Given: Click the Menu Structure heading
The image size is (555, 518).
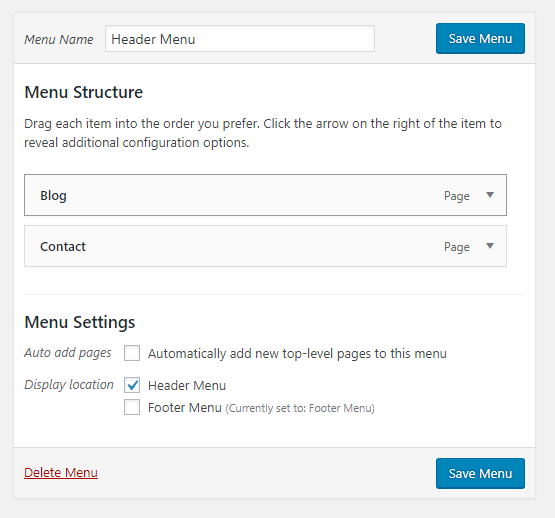Looking at the screenshot, I should [84, 92].
